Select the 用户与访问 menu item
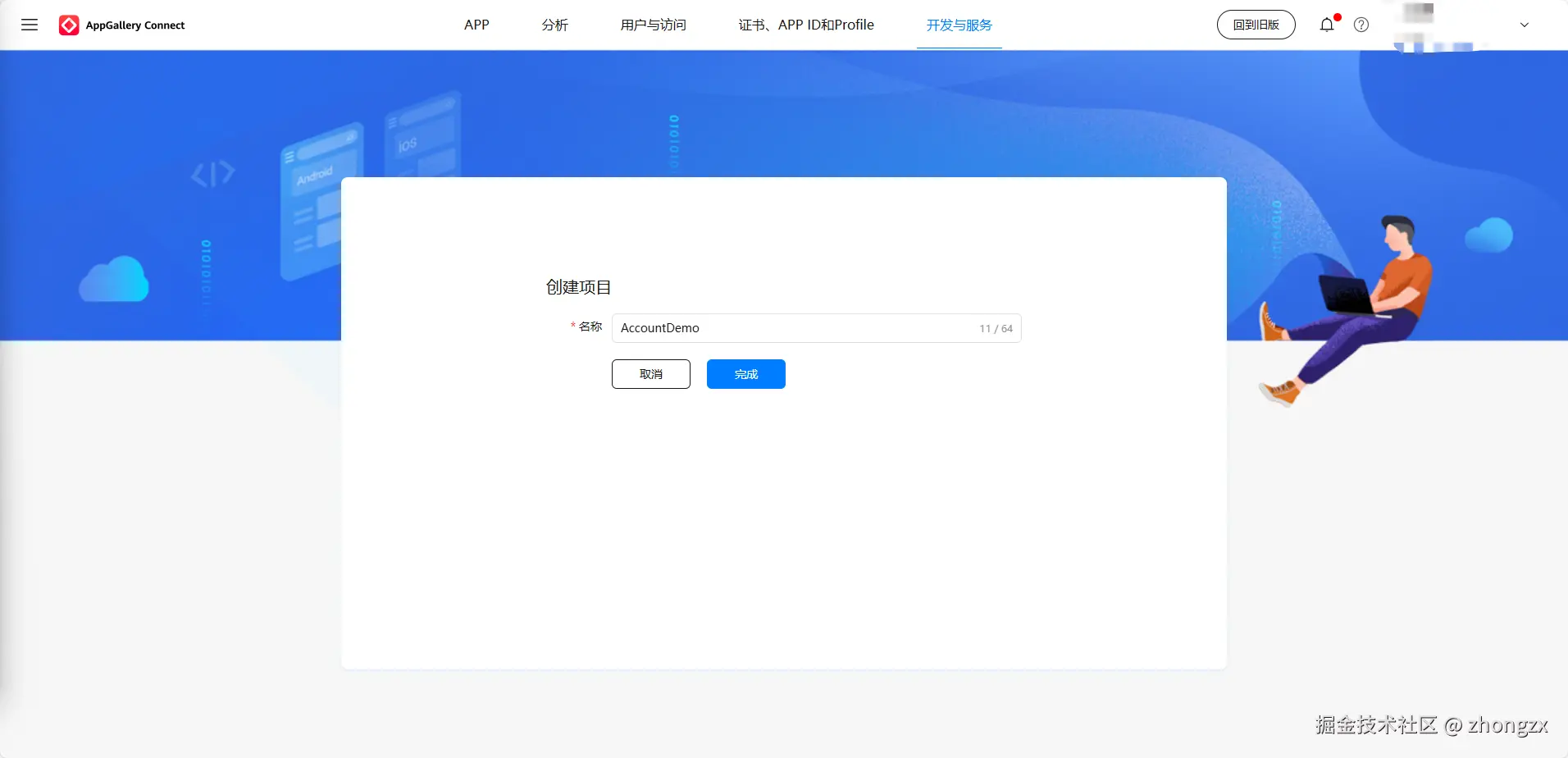1568x758 pixels. [x=652, y=25]
